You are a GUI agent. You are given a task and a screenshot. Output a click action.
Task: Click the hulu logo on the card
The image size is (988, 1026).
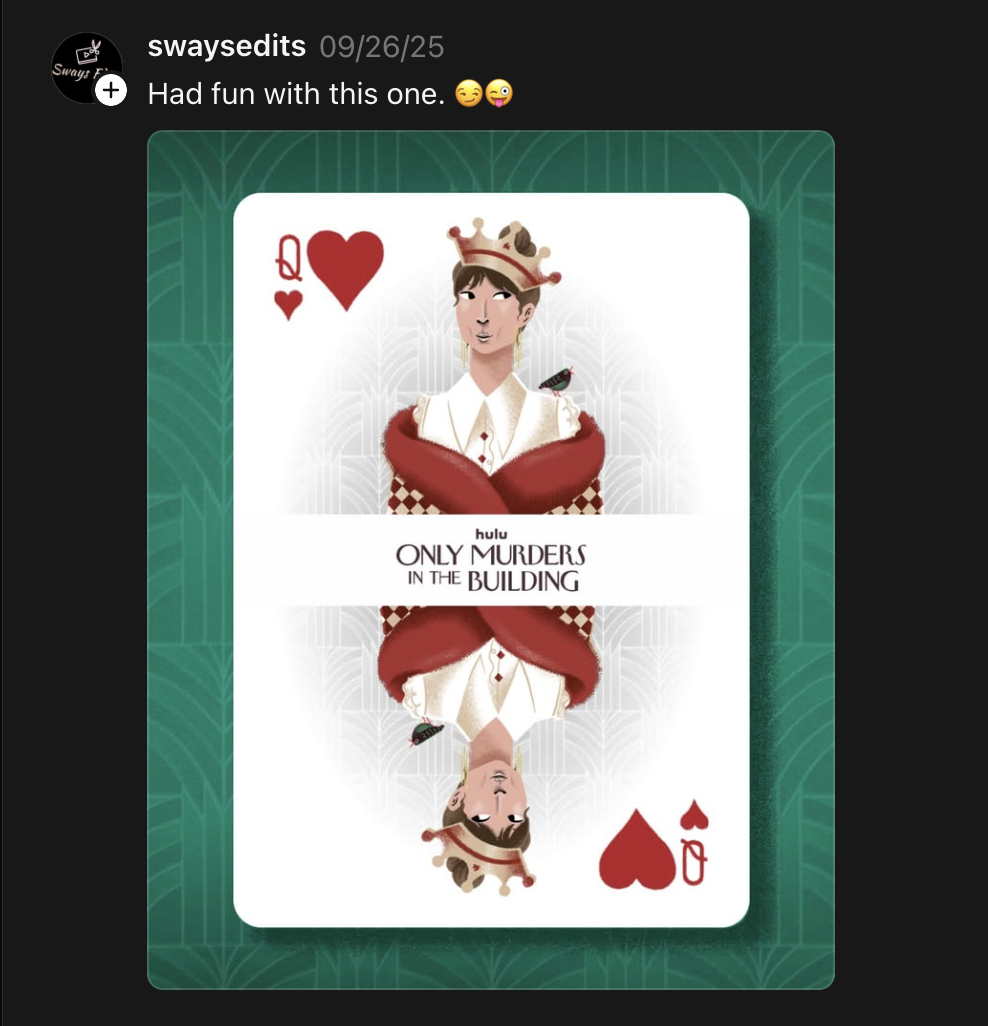[491, 535]
